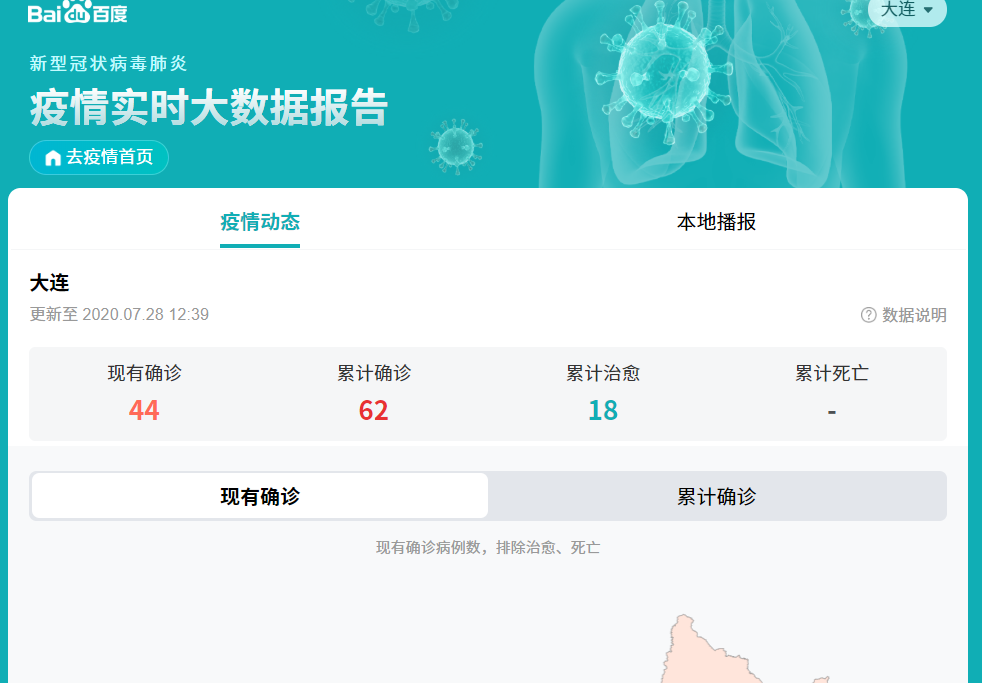Image resolution: width=982 pixels, height=683 pixels.
Task: Select the 现有确诊 map view toggle
Action: pos(260,496)
